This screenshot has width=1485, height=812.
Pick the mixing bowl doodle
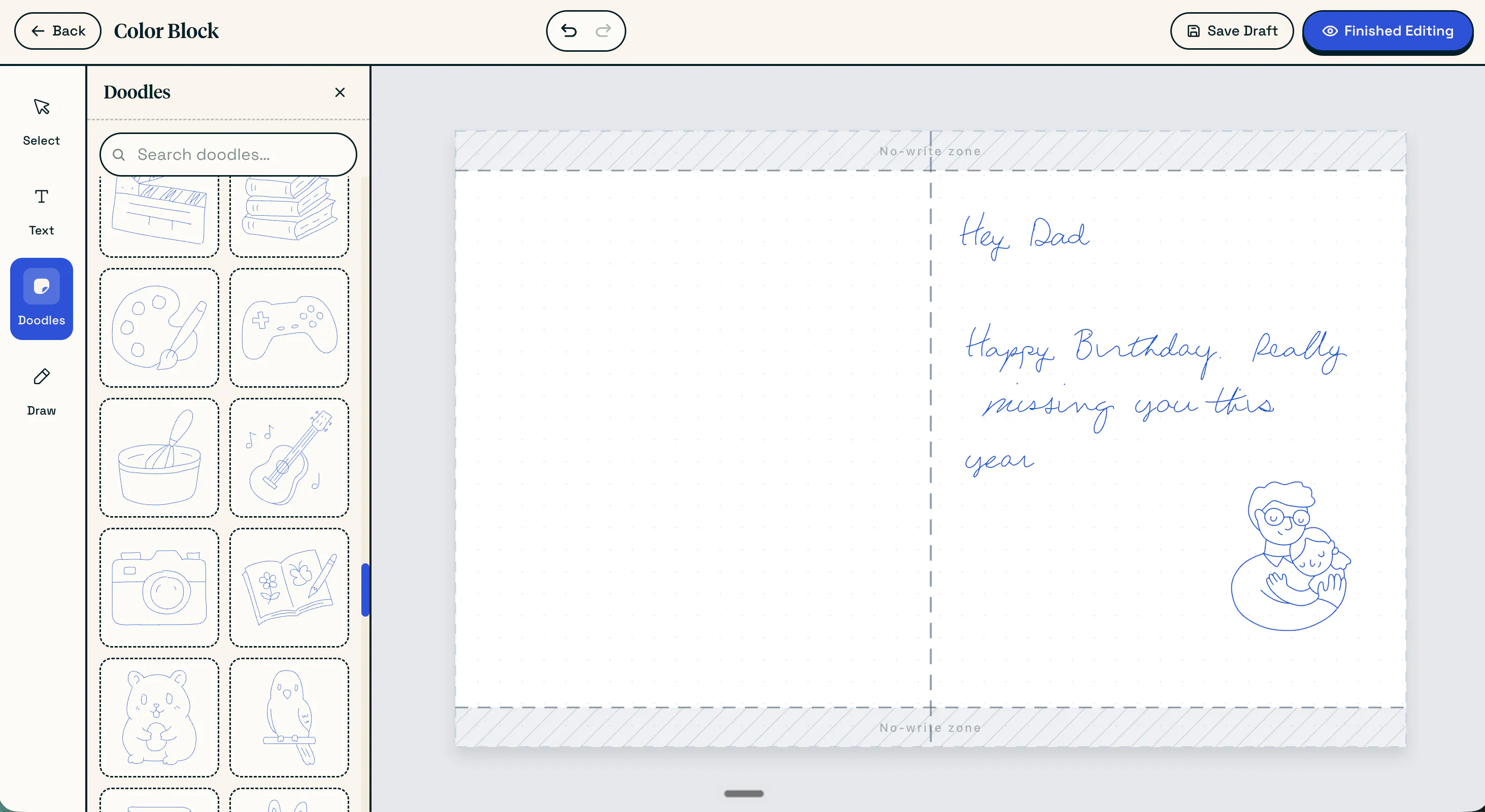(x=159, y=458)
